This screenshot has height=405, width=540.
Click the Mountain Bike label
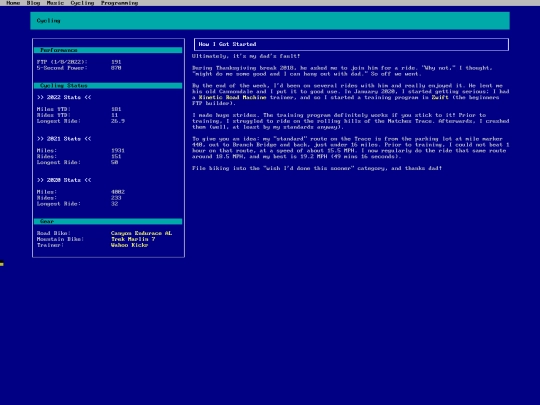tap(61, 239)
